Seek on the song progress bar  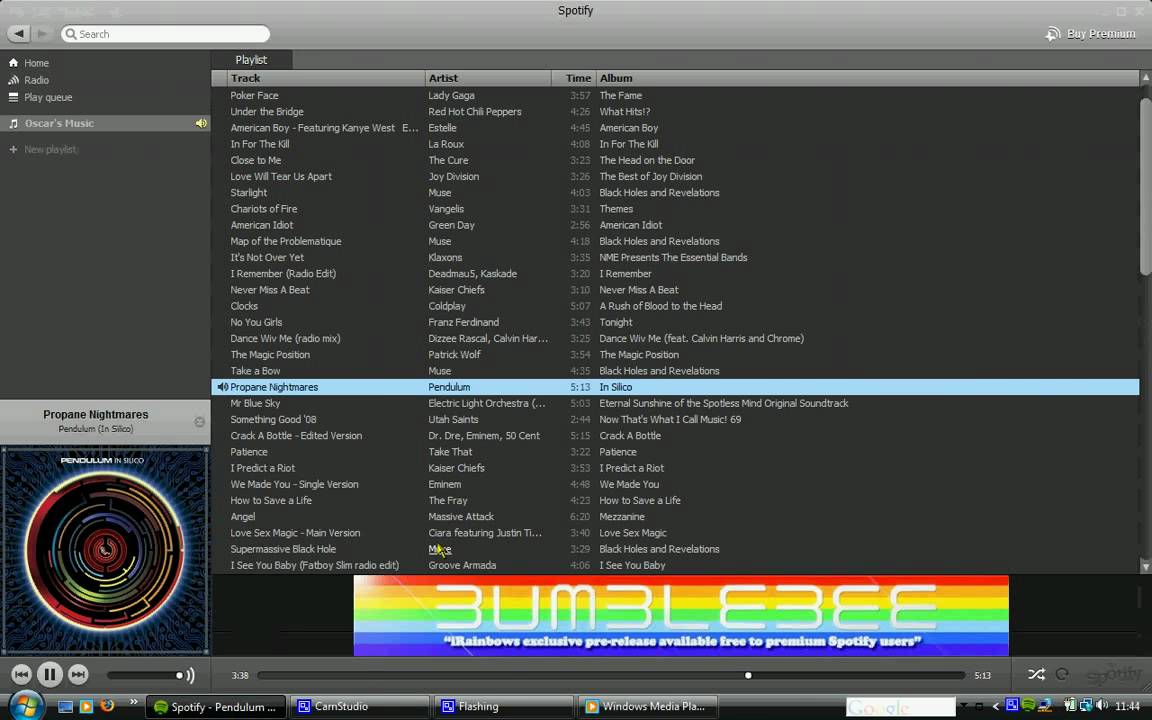tap(611, 675)
